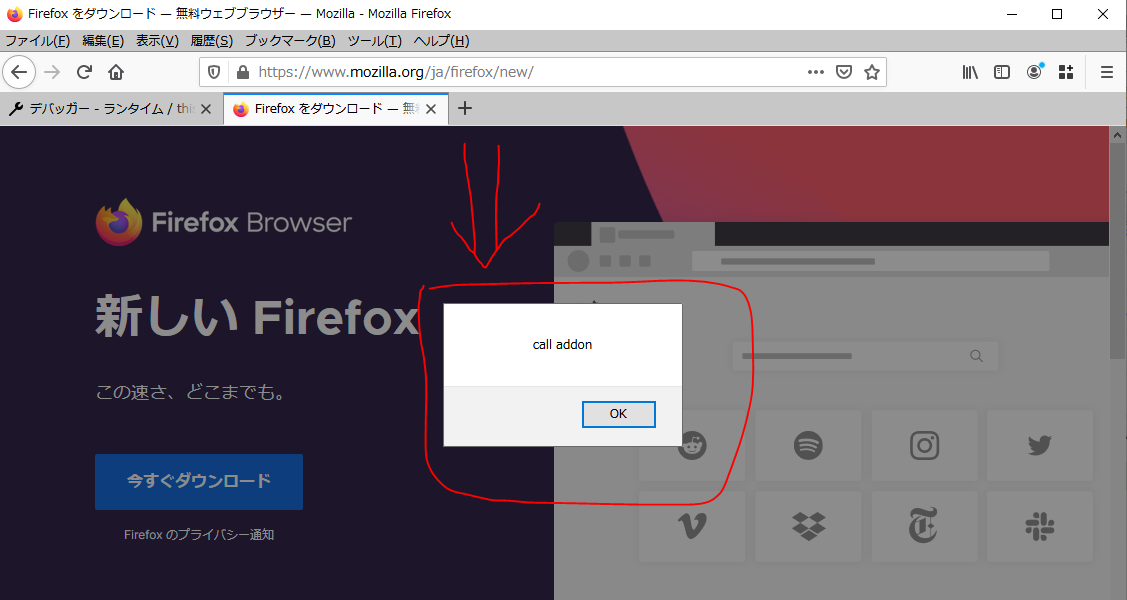Click the Firefox Browser logo

pos(224,222)
